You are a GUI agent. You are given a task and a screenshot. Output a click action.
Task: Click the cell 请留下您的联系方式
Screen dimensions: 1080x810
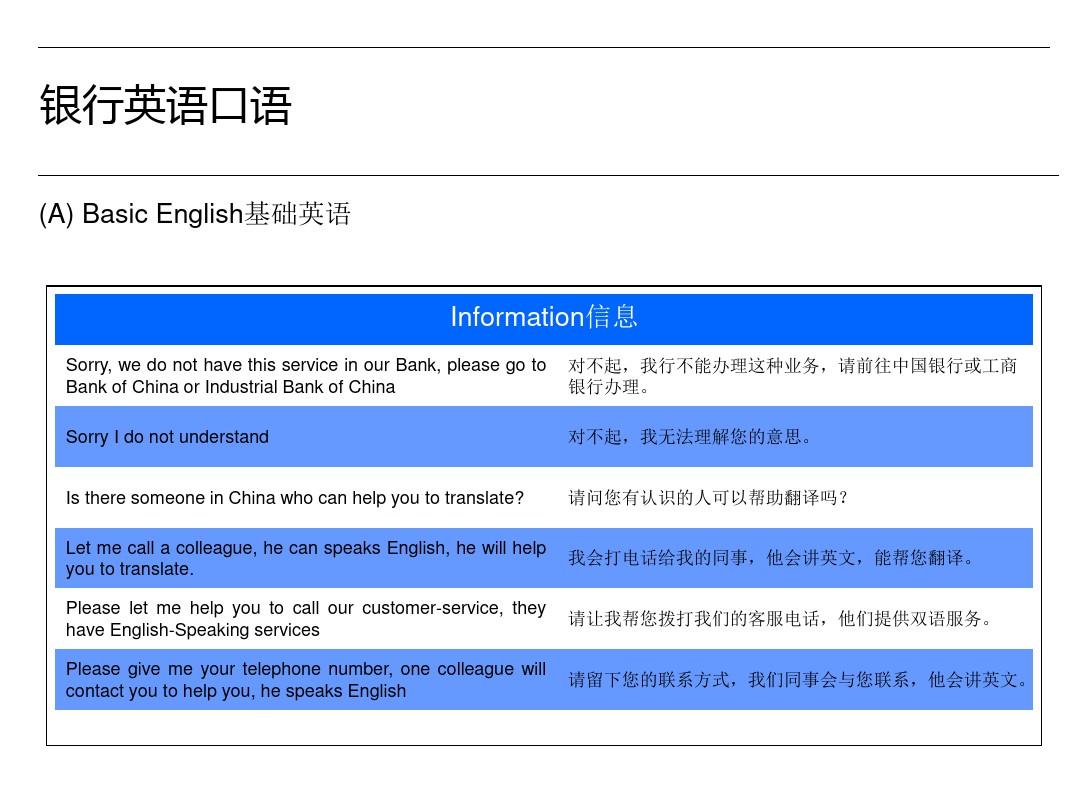798,680
